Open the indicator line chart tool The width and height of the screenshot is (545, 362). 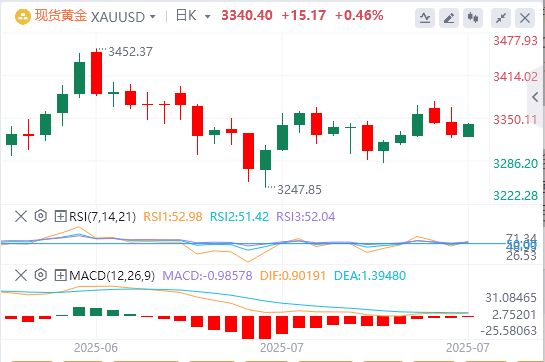click(425, 18)
